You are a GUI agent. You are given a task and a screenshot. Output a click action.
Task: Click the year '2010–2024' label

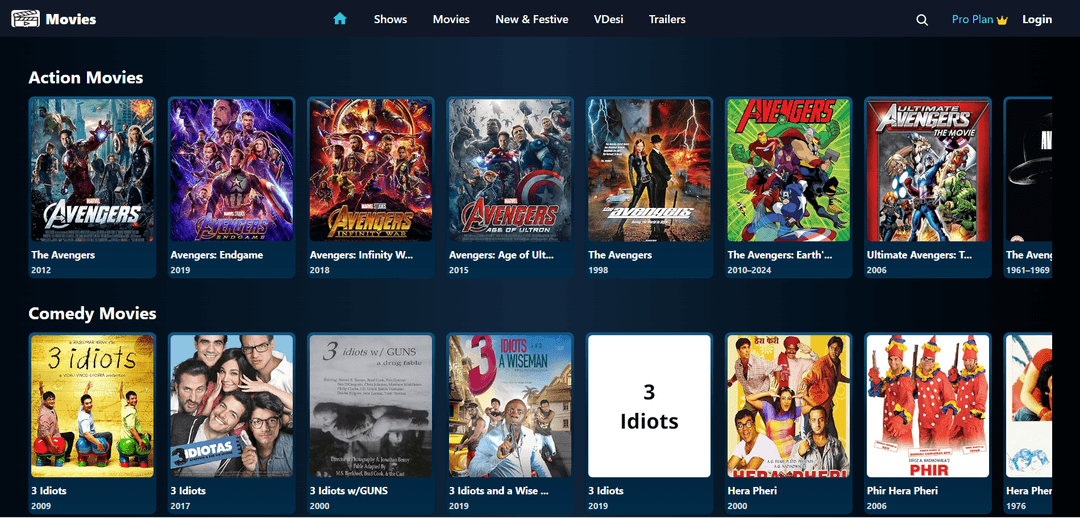click(750, 270)
